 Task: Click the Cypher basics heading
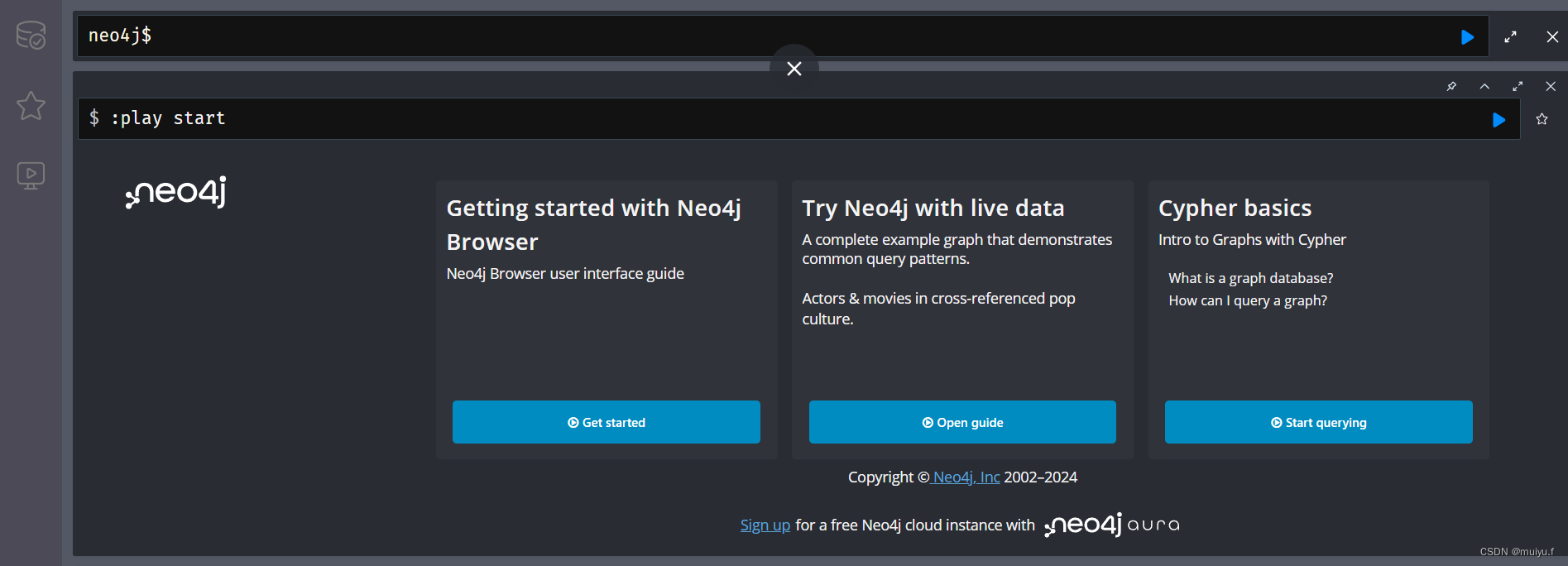(x=1235, y=208)
